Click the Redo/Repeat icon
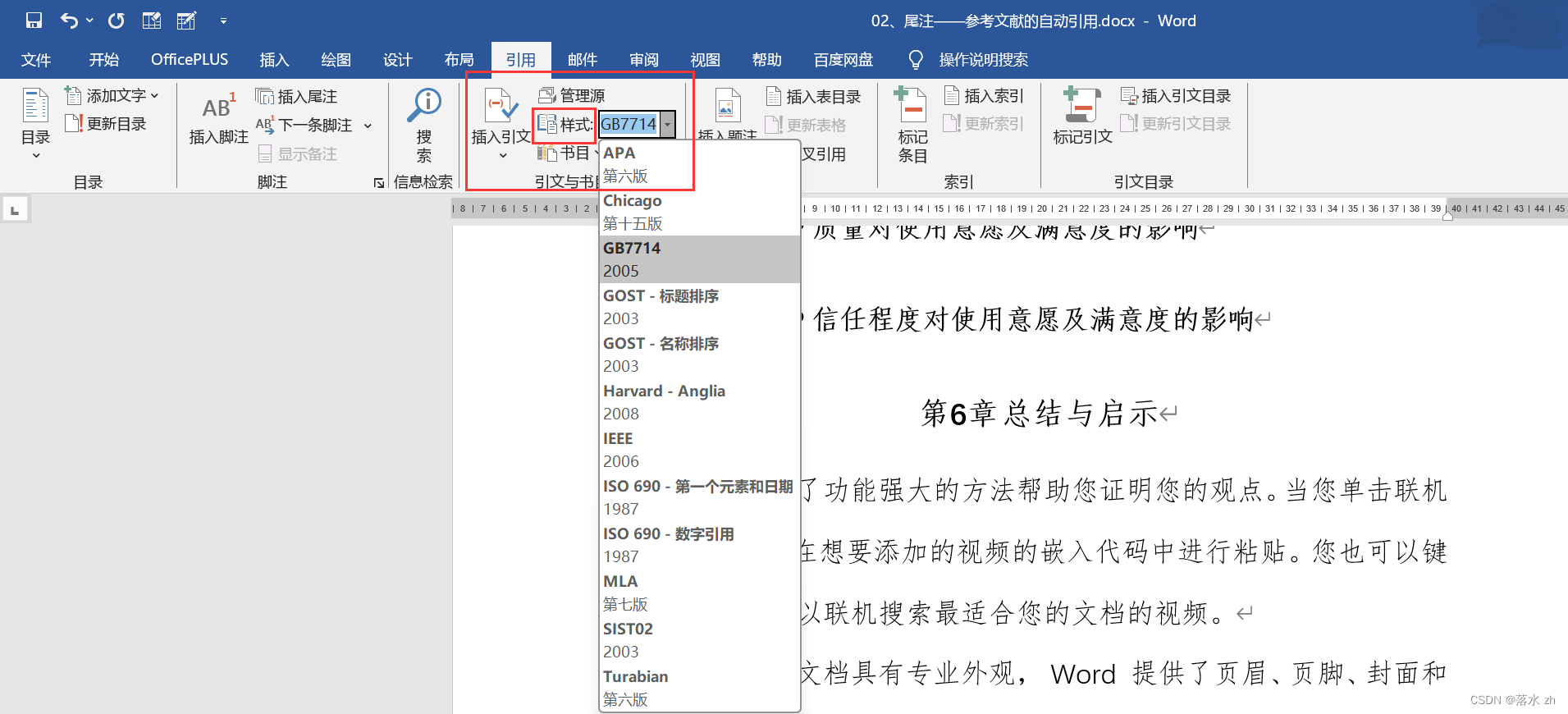 [117, 21]
